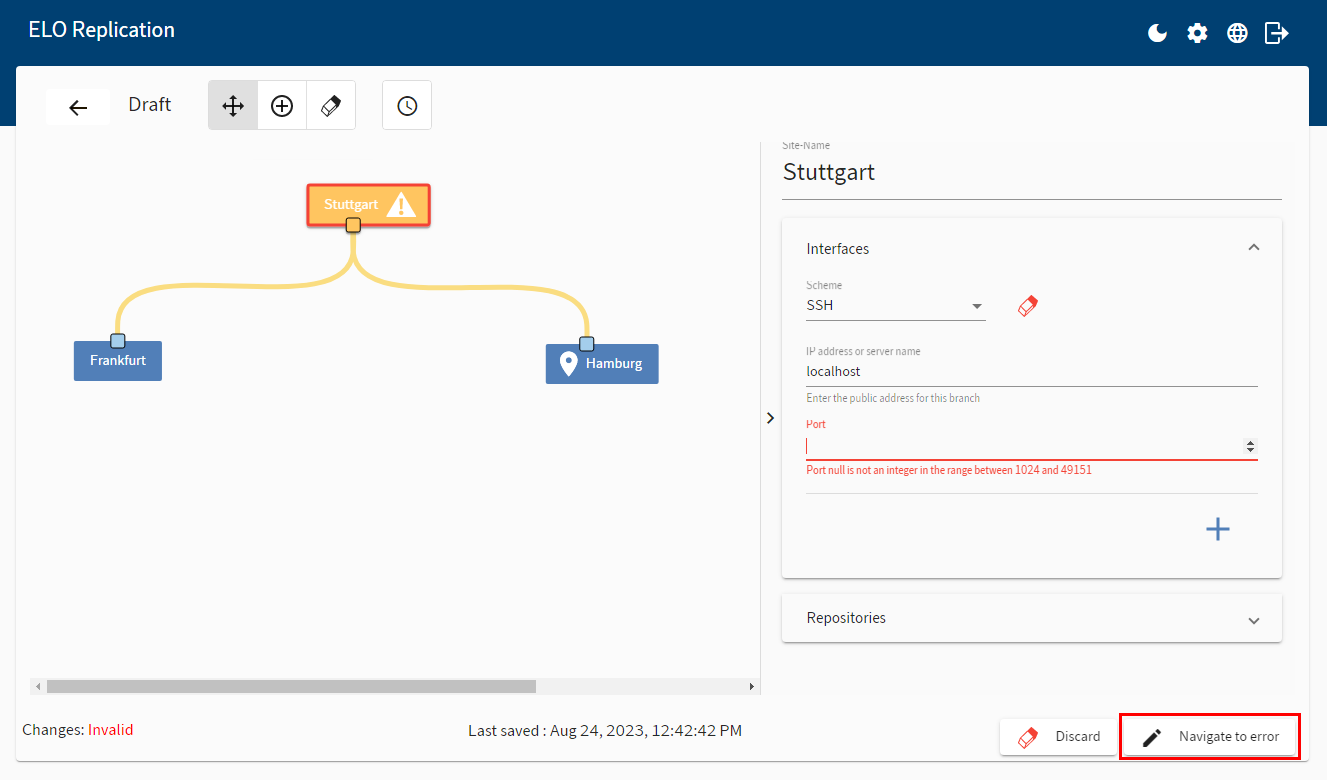Image resolution: width=1327 pixels, height=780 pixels.
Task: Collapse side panel with chevron arrow
Action: coord(770,418)
